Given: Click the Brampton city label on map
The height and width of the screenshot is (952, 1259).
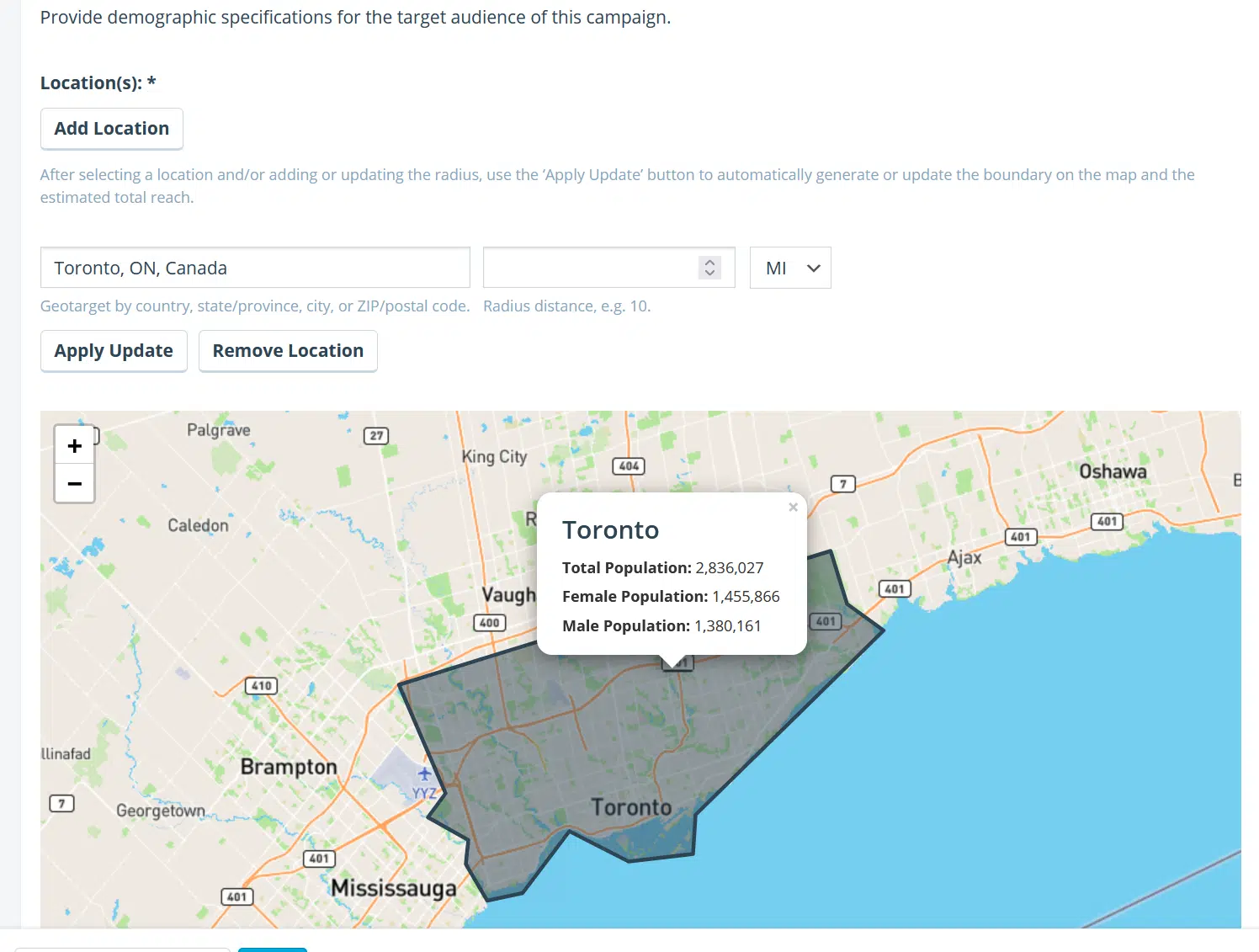Looking at the screenshot, I should [289, 767].
